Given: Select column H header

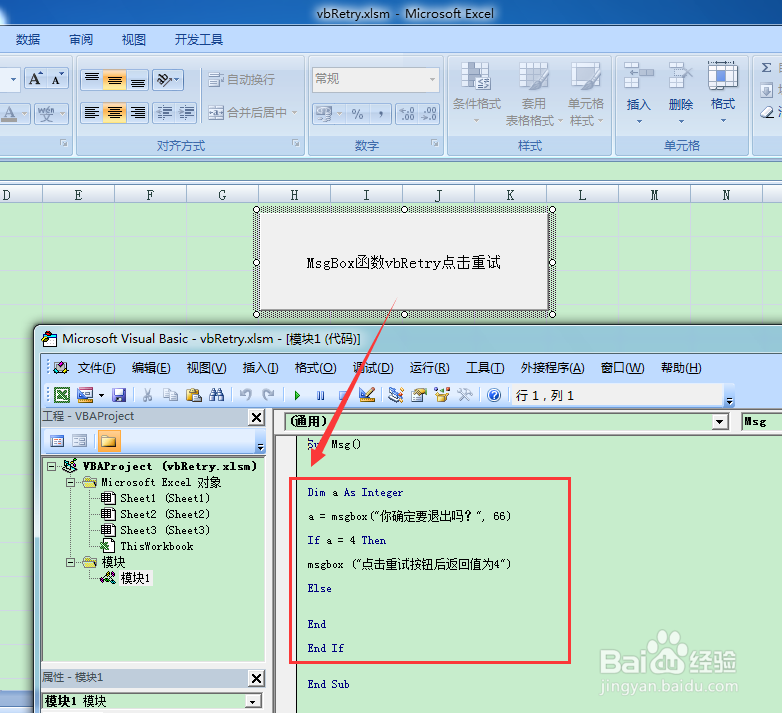Looking at the screenshot, I should 294,194.
